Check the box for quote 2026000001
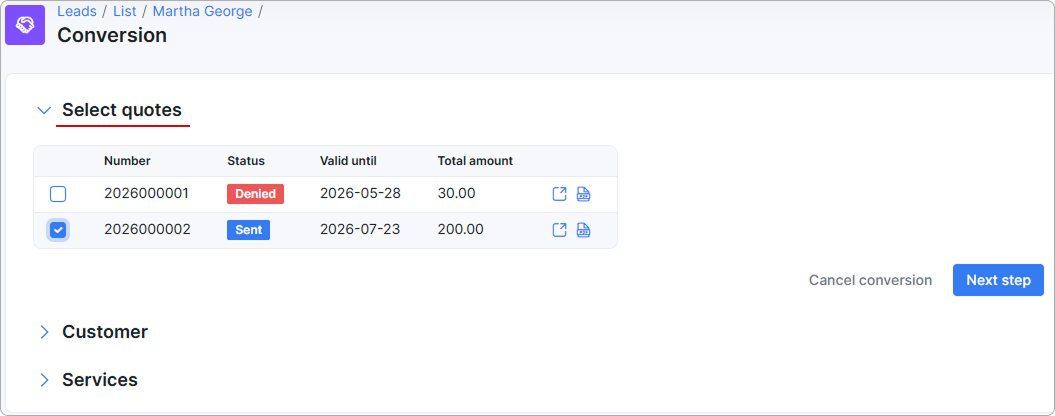 pyautogui.click(x=58, y=194)
